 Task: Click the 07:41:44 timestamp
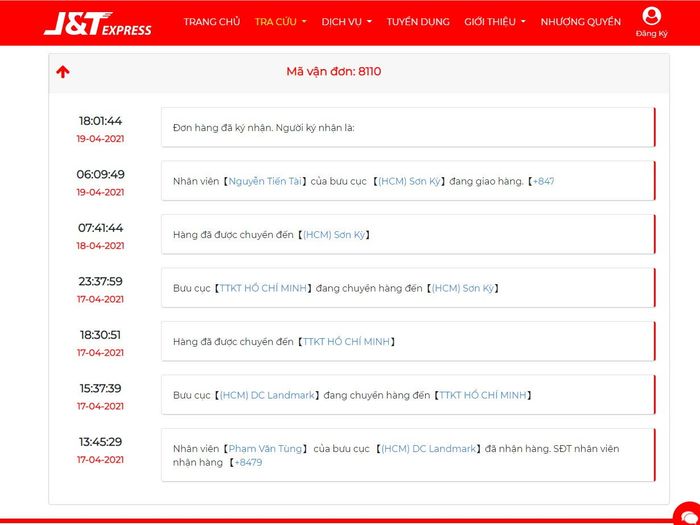coord(100,228)
